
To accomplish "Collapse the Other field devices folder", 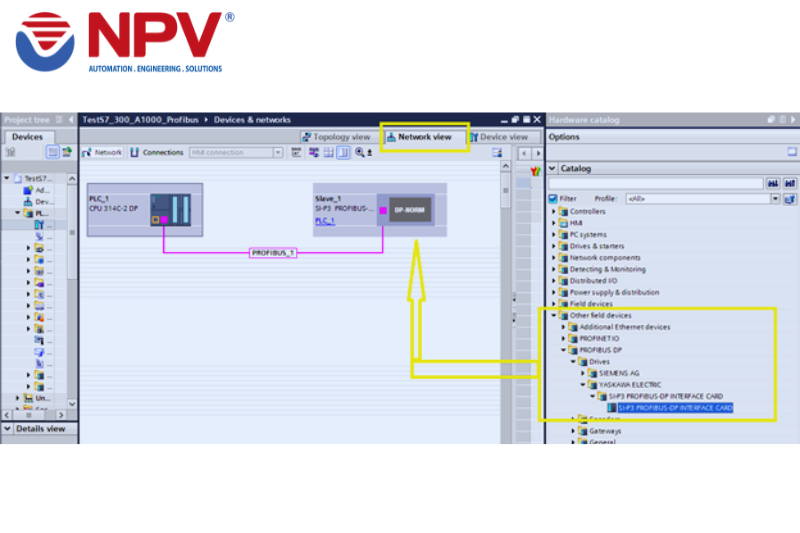I will (x=554, y=315).
